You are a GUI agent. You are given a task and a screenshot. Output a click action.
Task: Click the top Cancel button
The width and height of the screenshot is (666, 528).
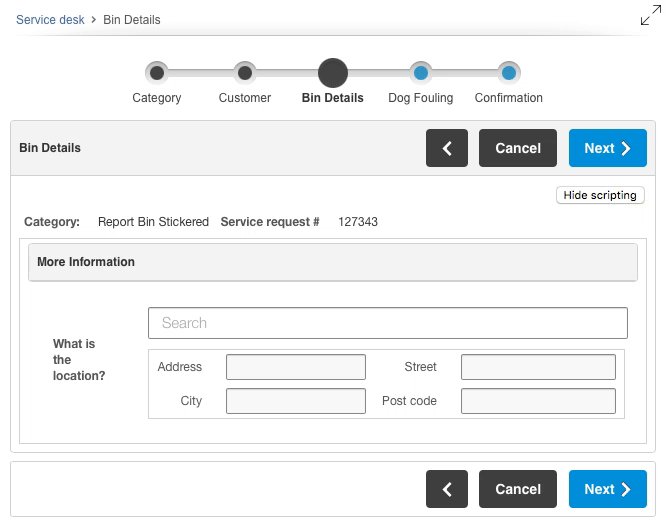518,148
